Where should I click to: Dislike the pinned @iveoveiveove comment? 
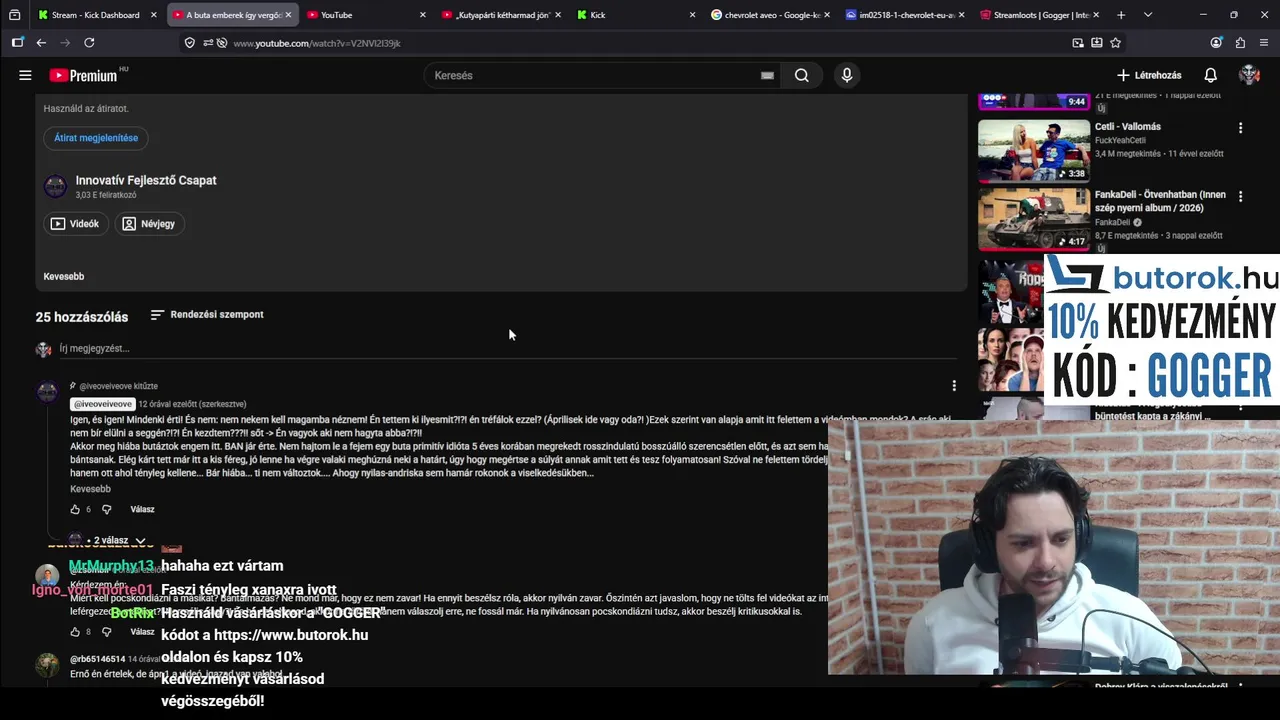(x=107, y=509)
